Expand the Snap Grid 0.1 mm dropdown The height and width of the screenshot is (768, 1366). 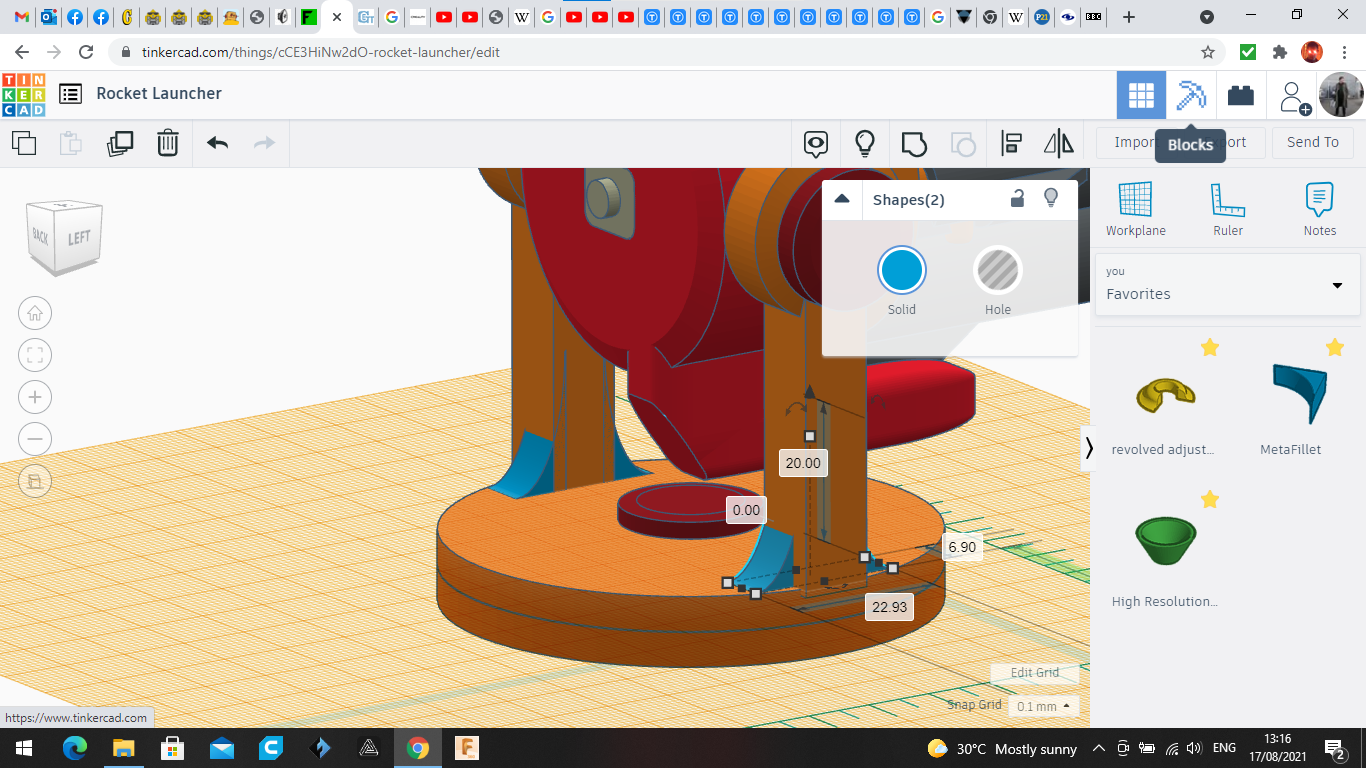(x=1043, y=706)
